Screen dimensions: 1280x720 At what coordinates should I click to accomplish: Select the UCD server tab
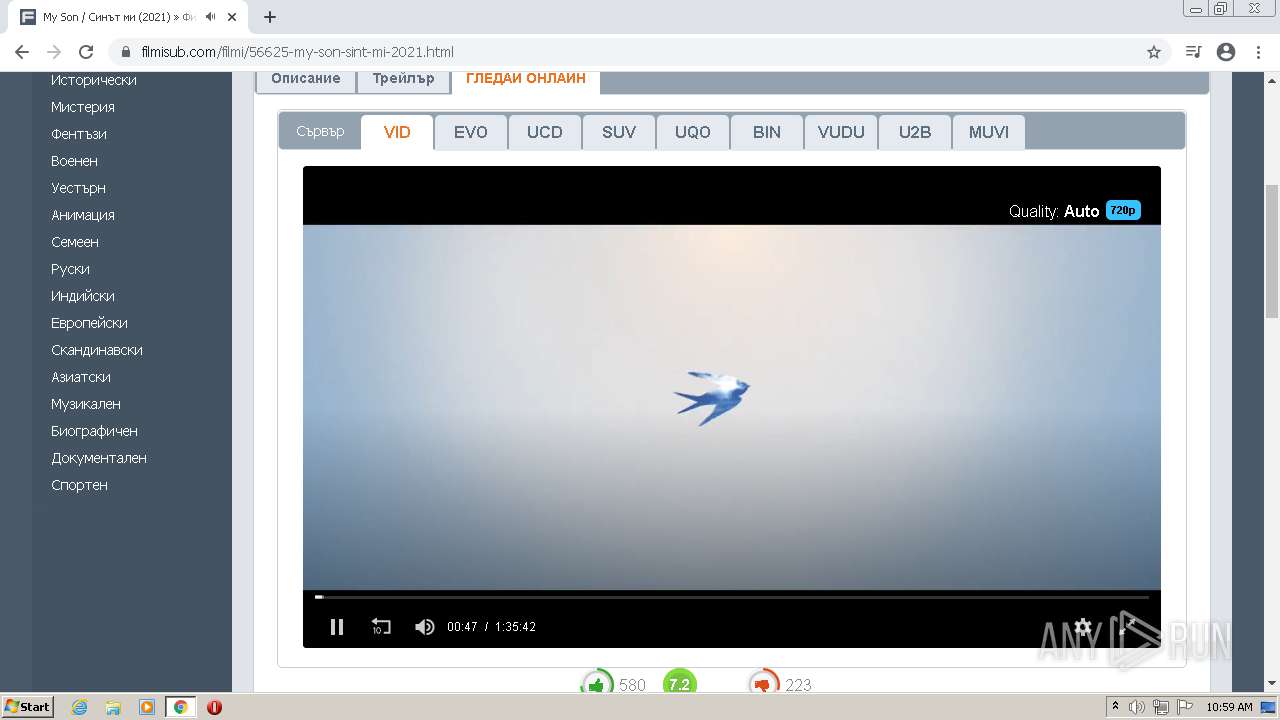point(545,132)
